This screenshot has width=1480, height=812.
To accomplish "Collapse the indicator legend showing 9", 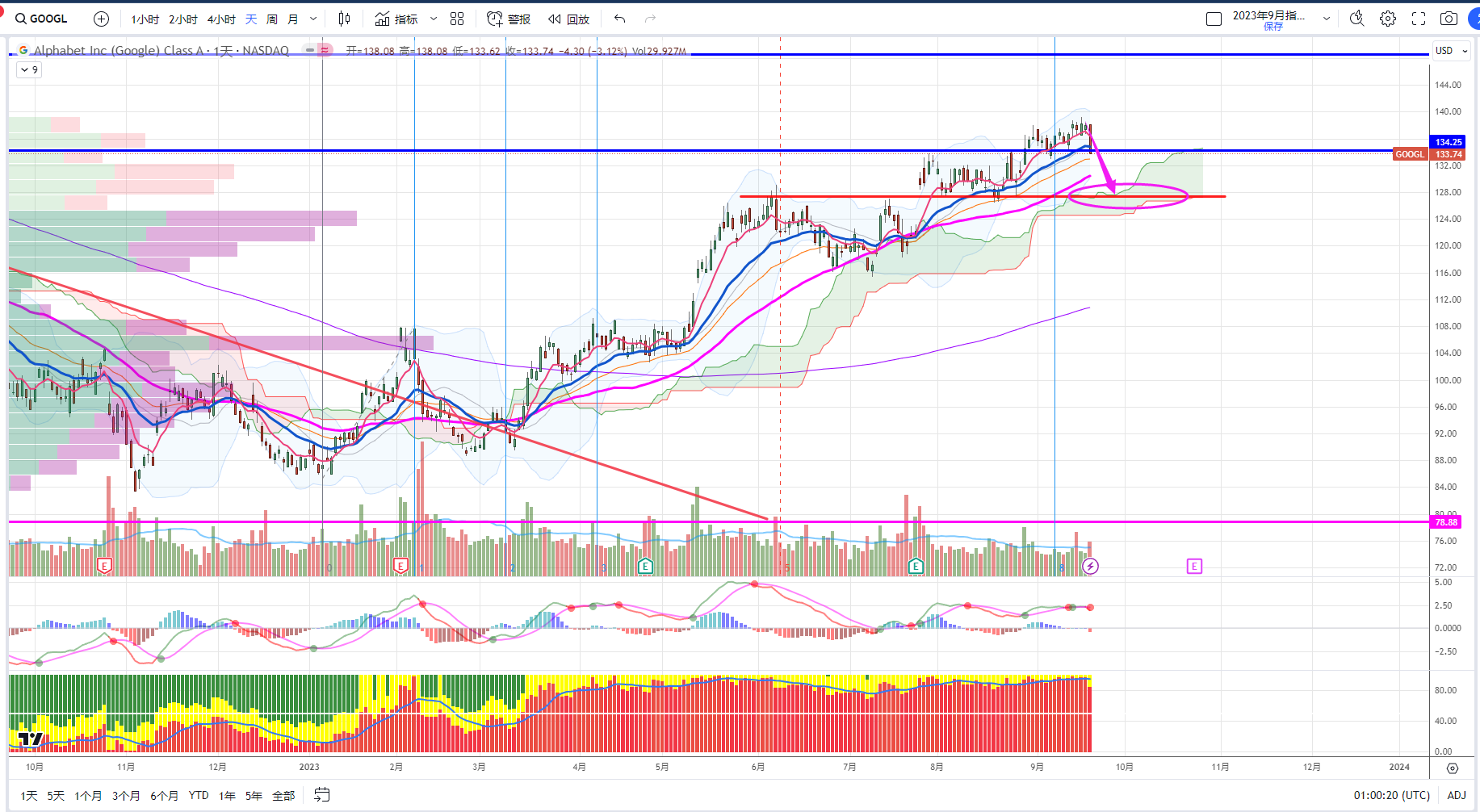I will (x=29, y=70).
